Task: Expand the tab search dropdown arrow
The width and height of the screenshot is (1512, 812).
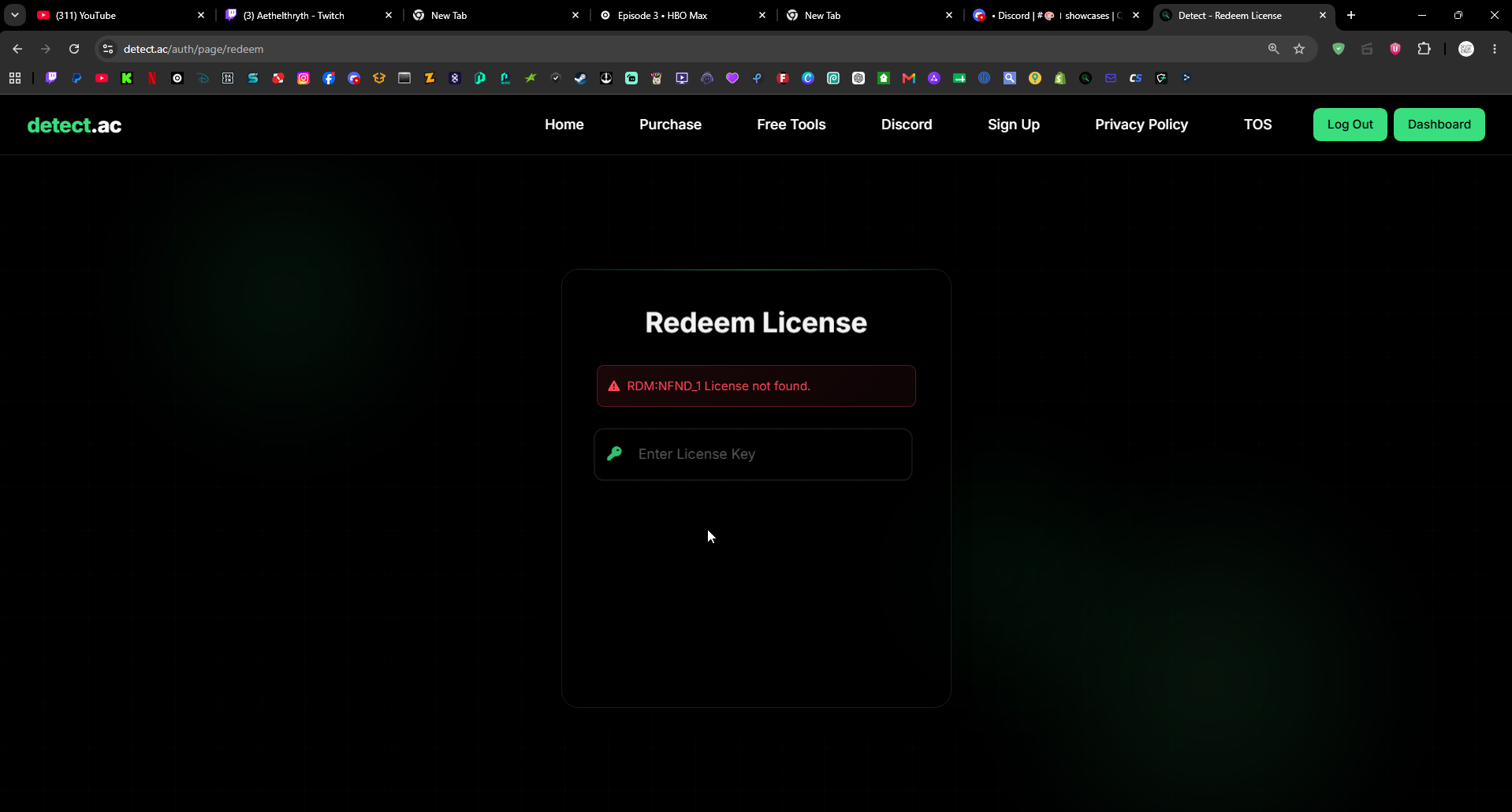Action: coord(15,15)
